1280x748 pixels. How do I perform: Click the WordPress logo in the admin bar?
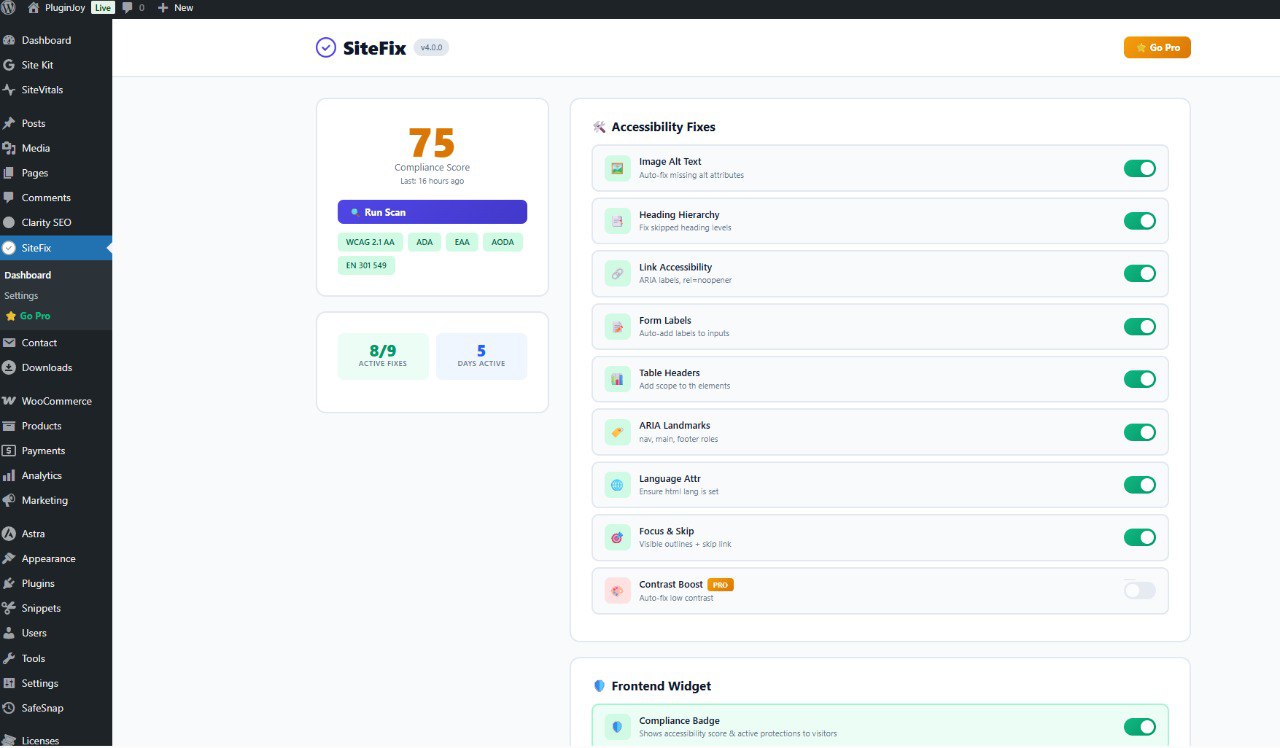(x=9, y=7)
